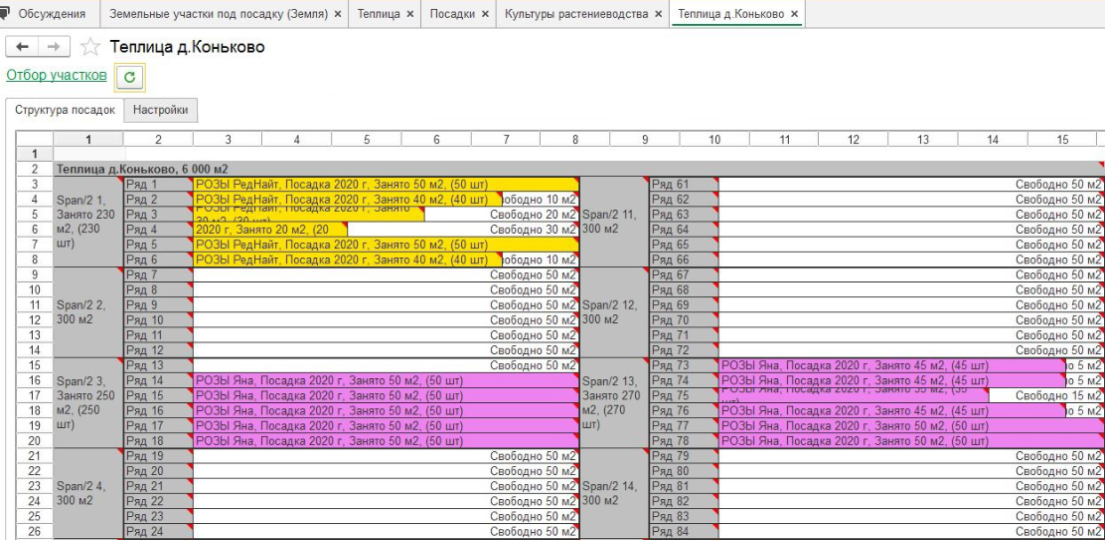Click the Теплица д.Коньково, 6 000 м2 header cell

(x=578, y=169)
